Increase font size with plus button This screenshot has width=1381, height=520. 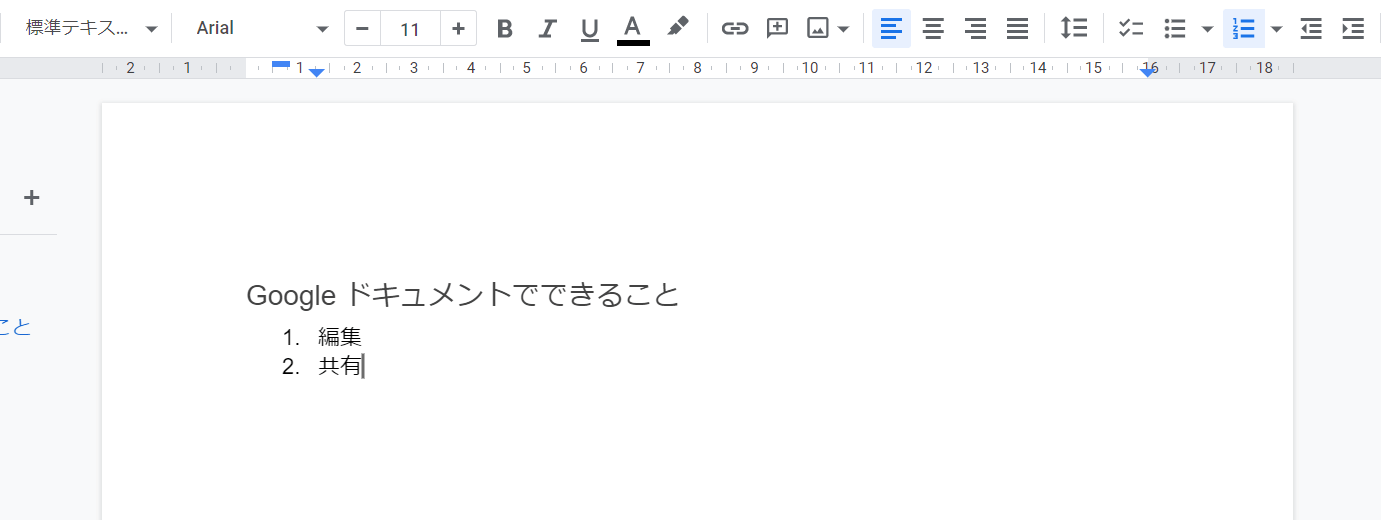(x=458, y=29)
